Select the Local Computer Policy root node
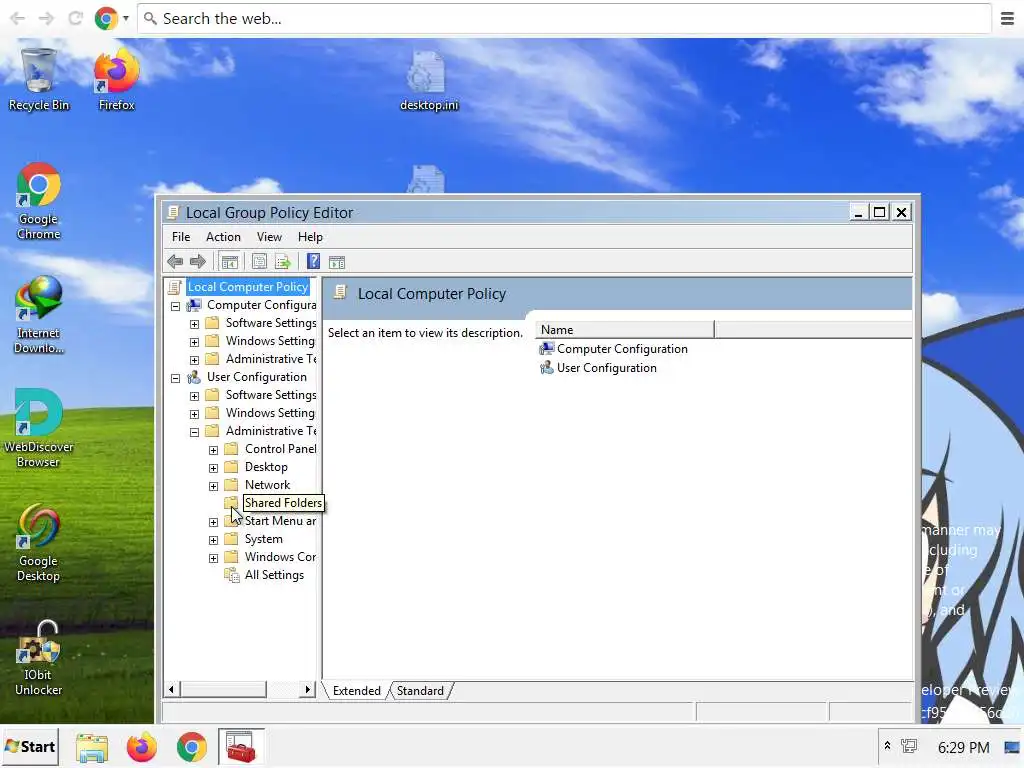The width and height of the screenshot is (1024, 768). pyautogui.click(x=248, y=287)
